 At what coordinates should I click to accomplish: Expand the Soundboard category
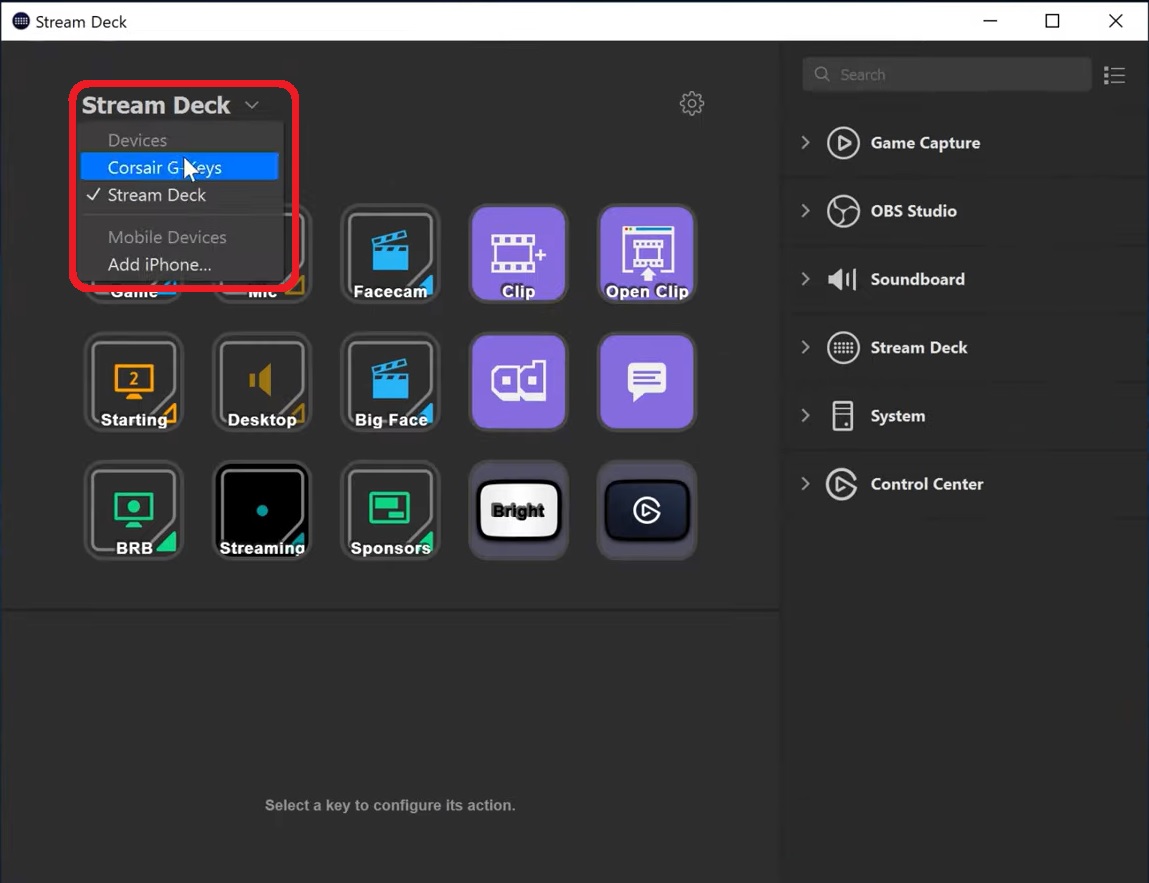(806, 279)
